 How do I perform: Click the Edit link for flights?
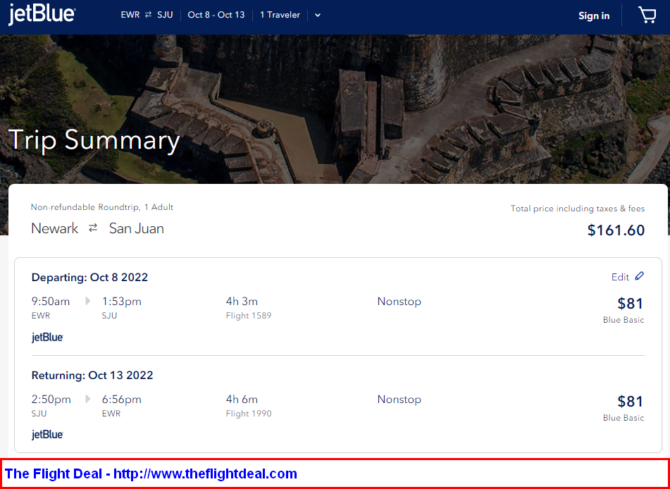click(620, 277)
